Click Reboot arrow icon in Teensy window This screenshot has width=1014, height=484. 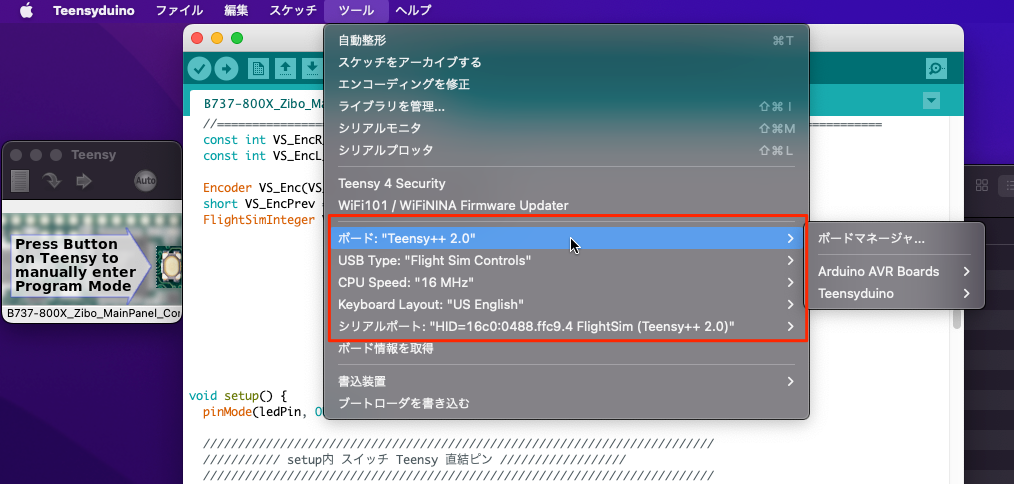(x=84, y=181)
